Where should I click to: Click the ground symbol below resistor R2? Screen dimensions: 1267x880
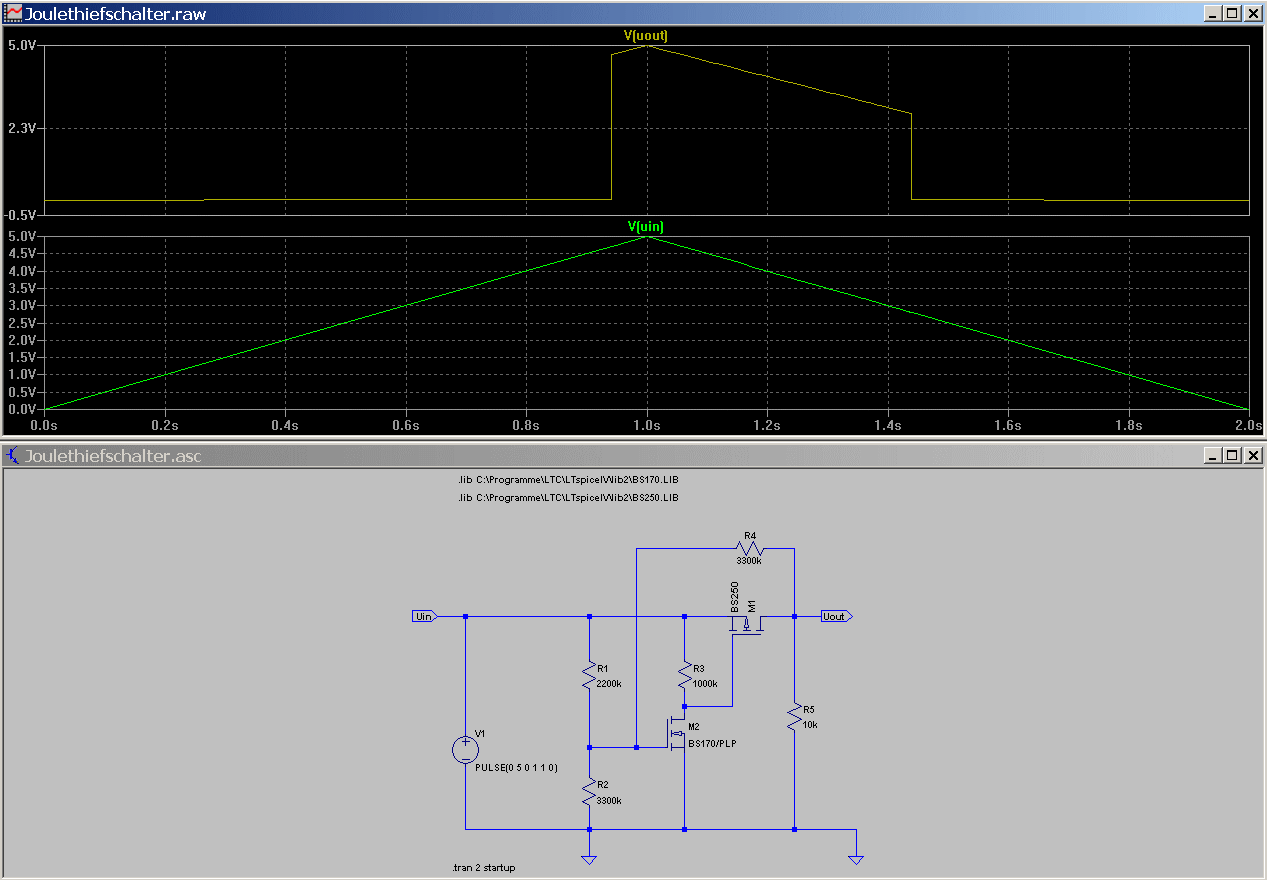pos(590,859)
